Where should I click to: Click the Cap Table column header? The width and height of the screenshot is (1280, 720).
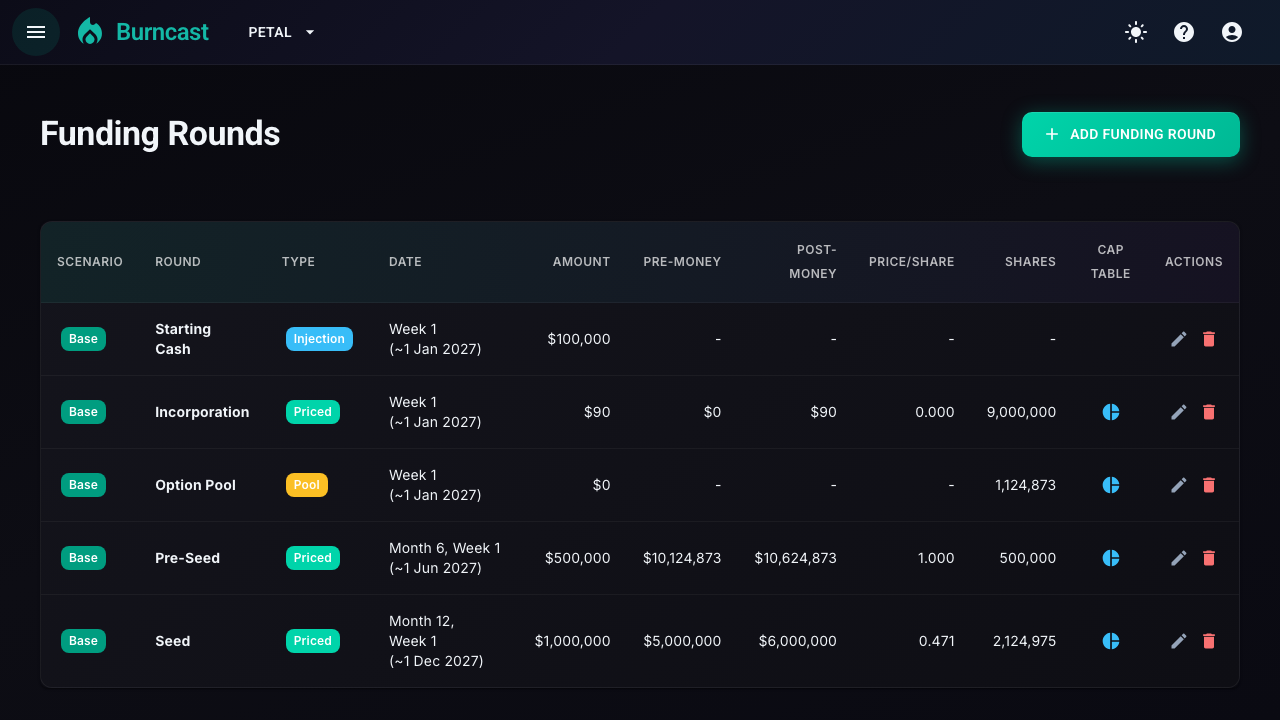tap(1111, 262)
